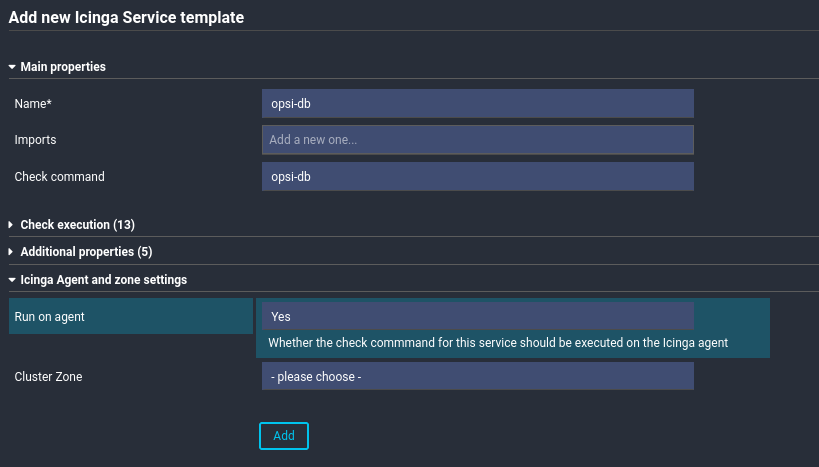Click the 'Check command' label

point(59,177)
